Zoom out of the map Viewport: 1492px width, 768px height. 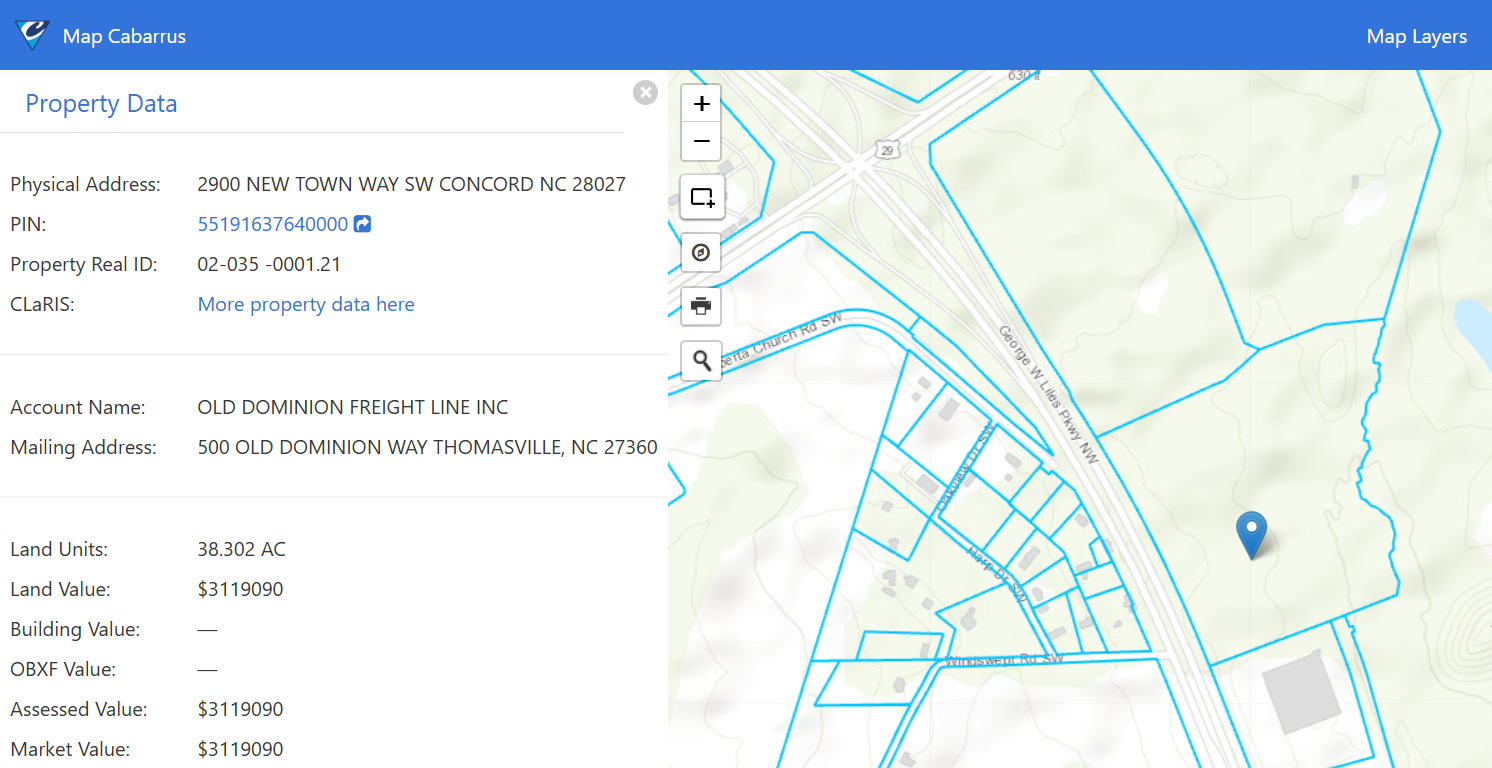click(701, 141)
